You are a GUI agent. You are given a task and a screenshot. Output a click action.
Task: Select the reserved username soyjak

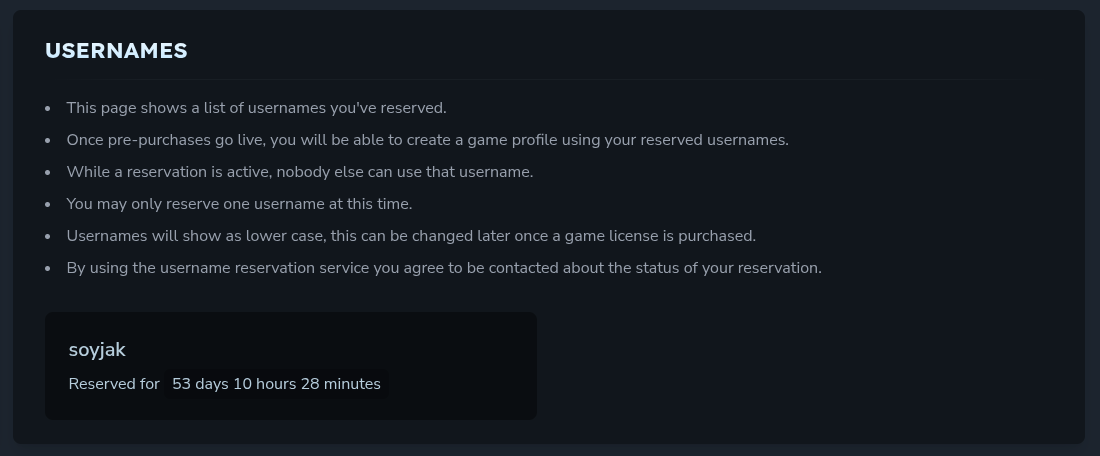[x=97, y=350]
